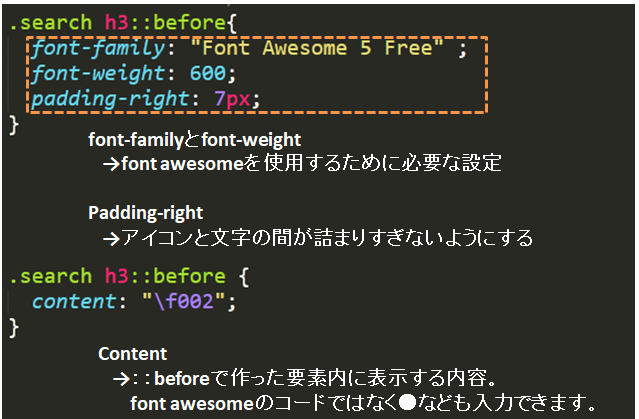Click the font-family property name
Viewport: 639px width, 419px height.
pyautogui.click(x=98, y=48)
